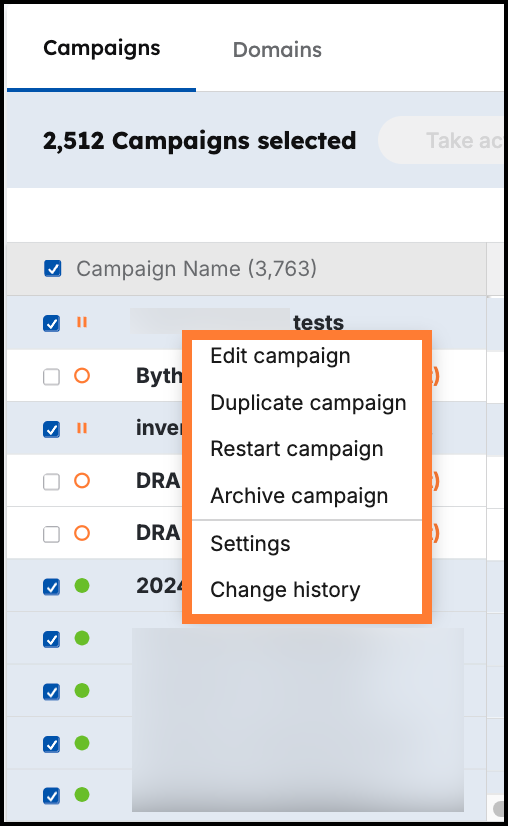Click the draft circle icon on second DRA row
The height and width of the screenshot is (826, 508).
pos(82,533)
